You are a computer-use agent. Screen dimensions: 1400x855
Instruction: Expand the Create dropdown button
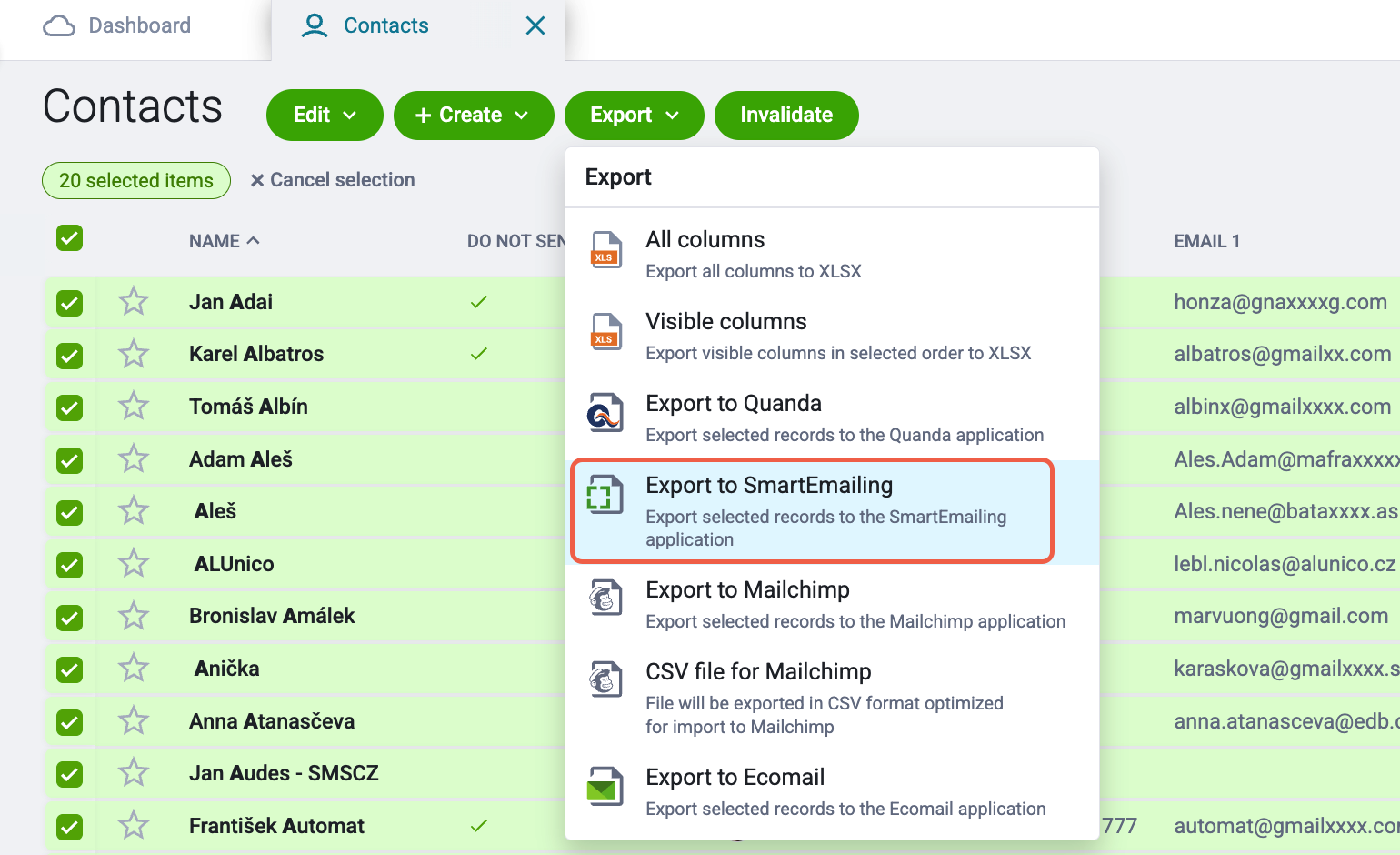click(474, 115)
